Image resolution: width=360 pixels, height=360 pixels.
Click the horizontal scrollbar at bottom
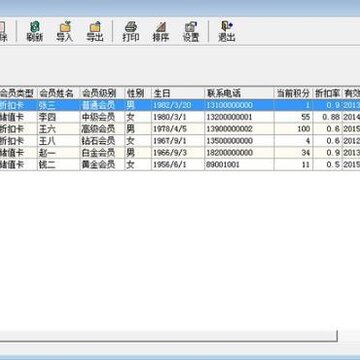tap(168, 336)
